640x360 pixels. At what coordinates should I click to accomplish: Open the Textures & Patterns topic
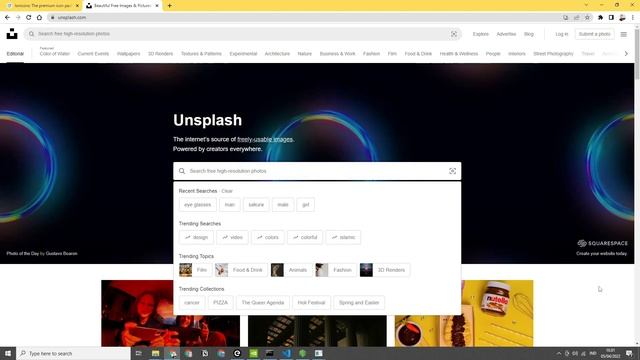201,53
